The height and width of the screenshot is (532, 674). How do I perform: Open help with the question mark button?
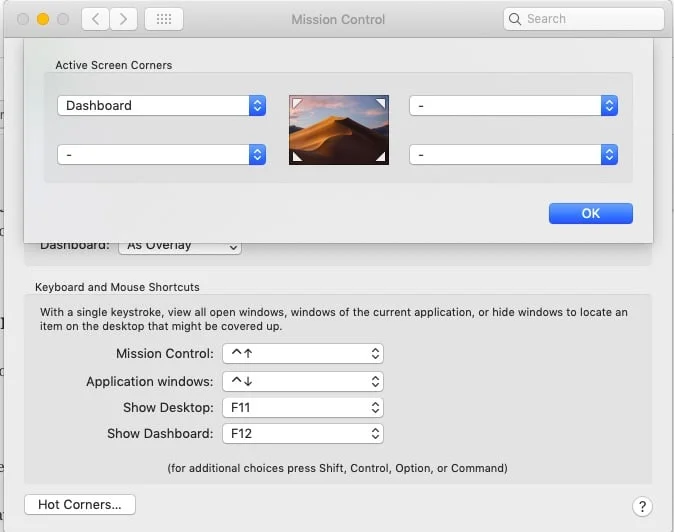pyautogui.click(x=642, y=507)
